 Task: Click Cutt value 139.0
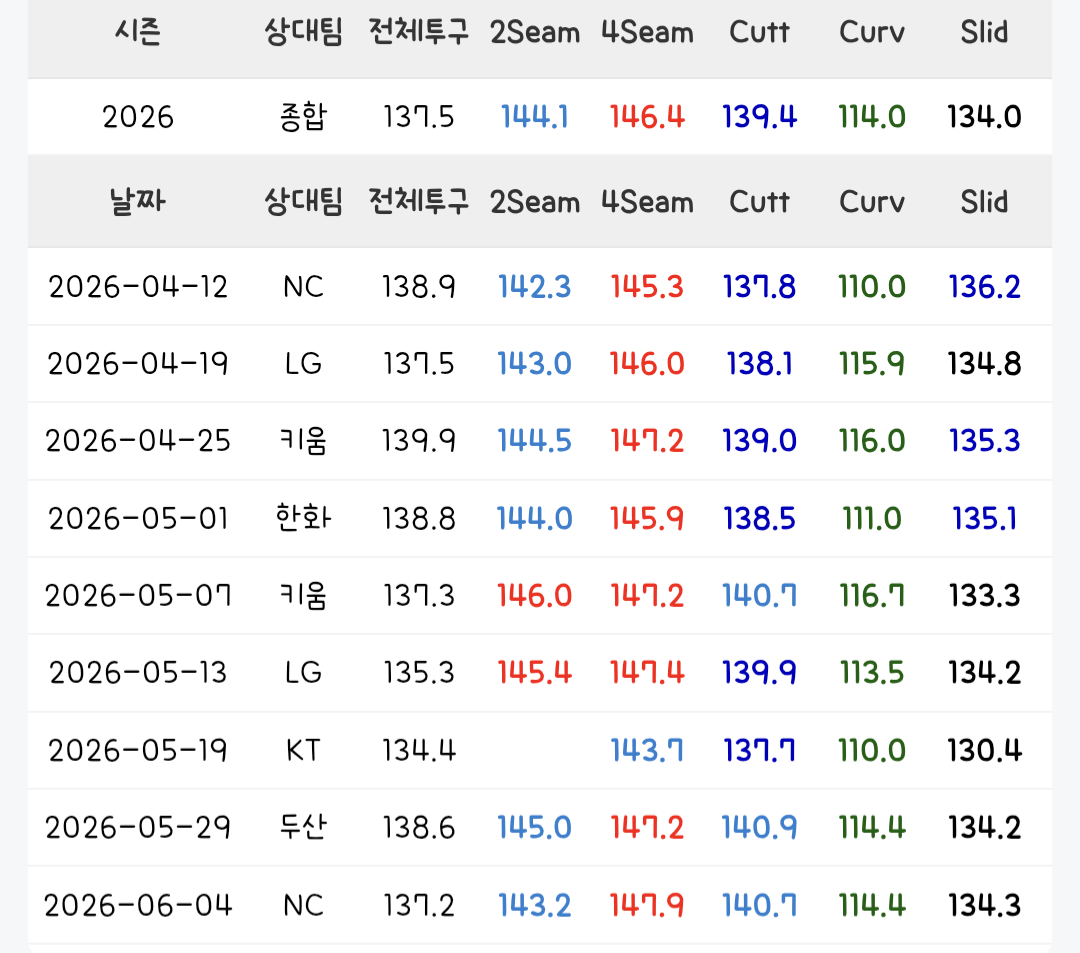point(759,441)
